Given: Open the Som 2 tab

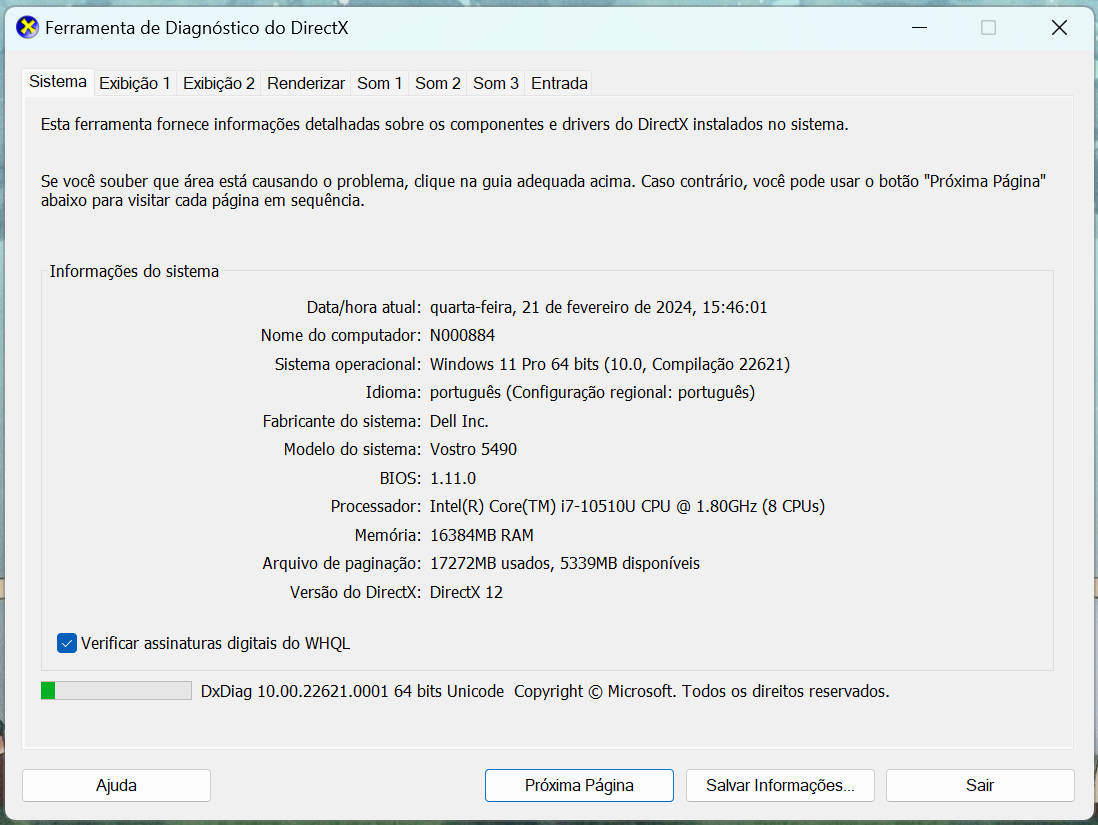Looking at the screenshot, I should coord(438,84).
